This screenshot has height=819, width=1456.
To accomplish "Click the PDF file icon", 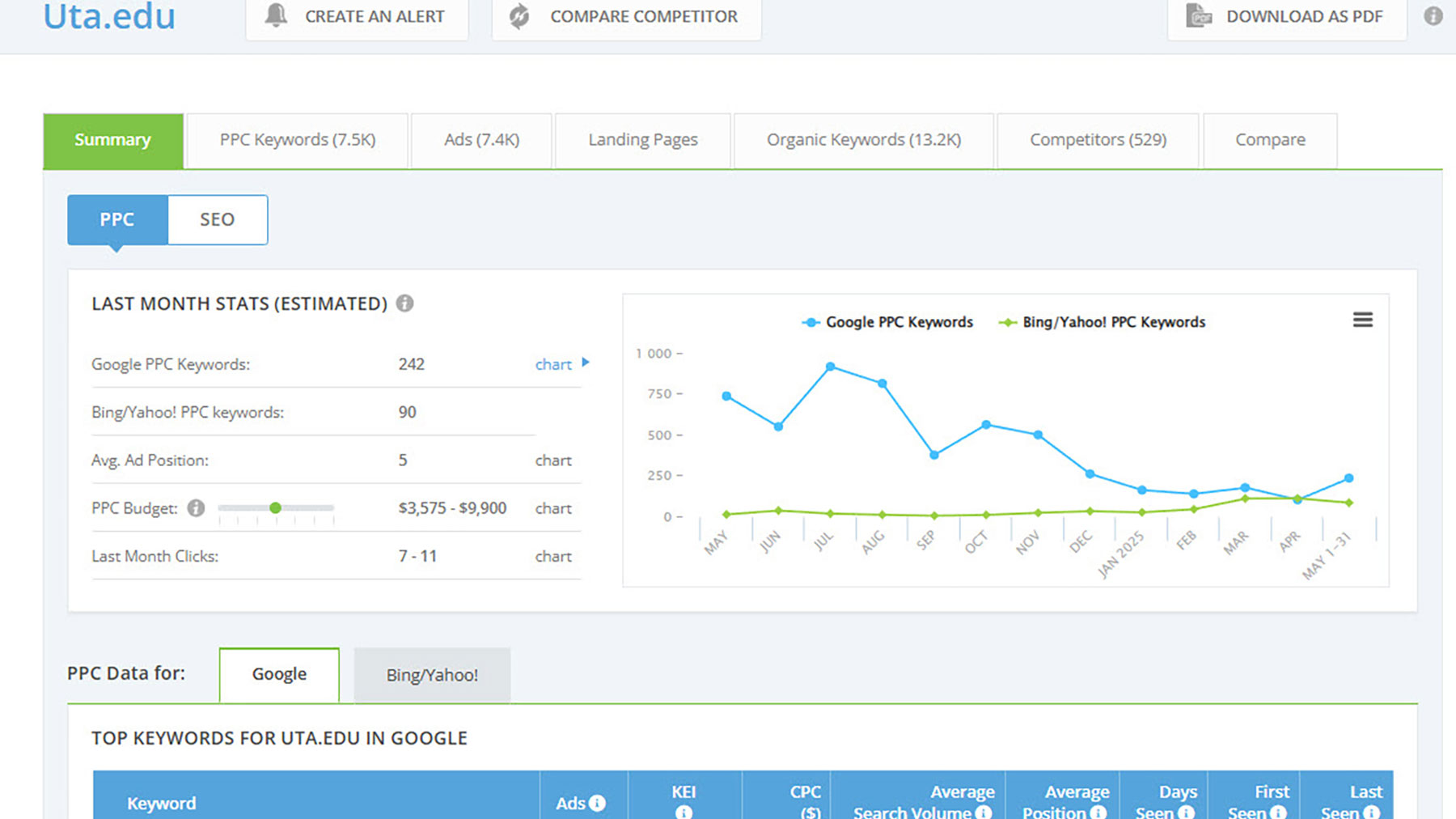I will pyautogui.click(x=1199, y=15).
